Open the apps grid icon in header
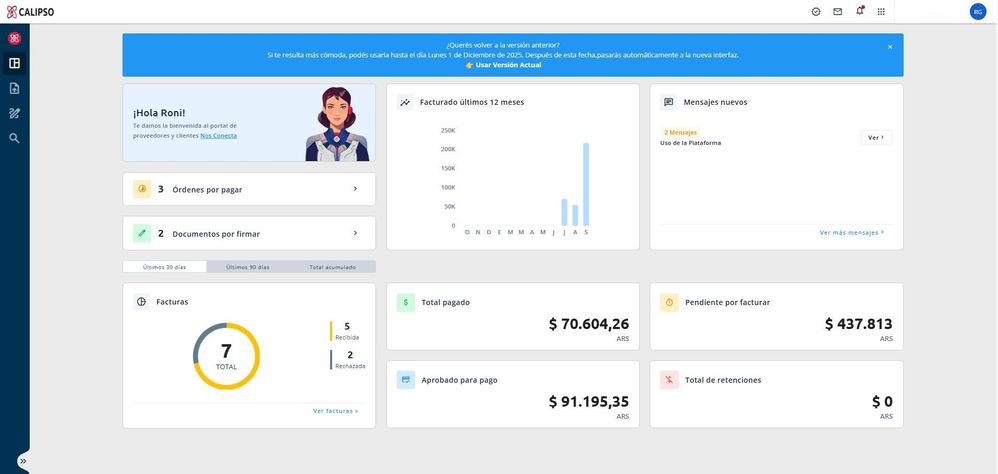 [882, 11]
